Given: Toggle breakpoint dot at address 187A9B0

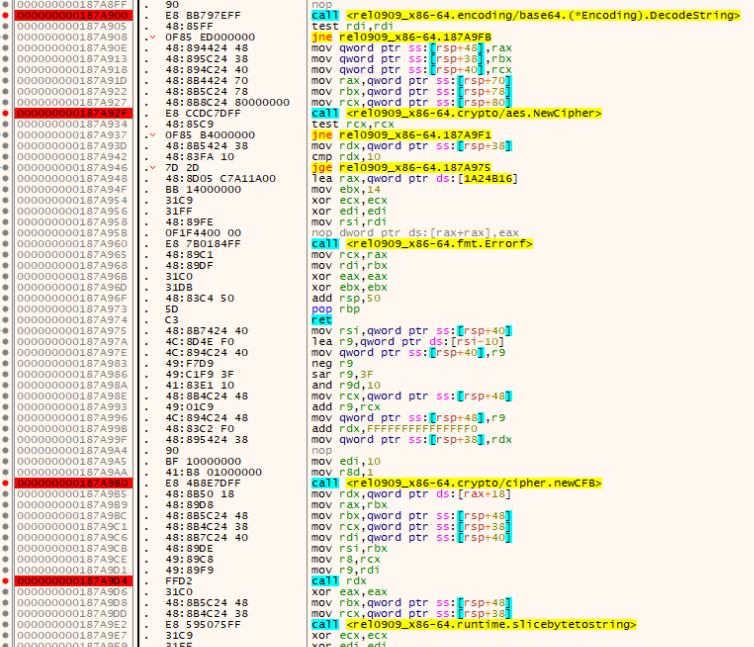Looking at the screenshot, I should [x=5, y=483].
